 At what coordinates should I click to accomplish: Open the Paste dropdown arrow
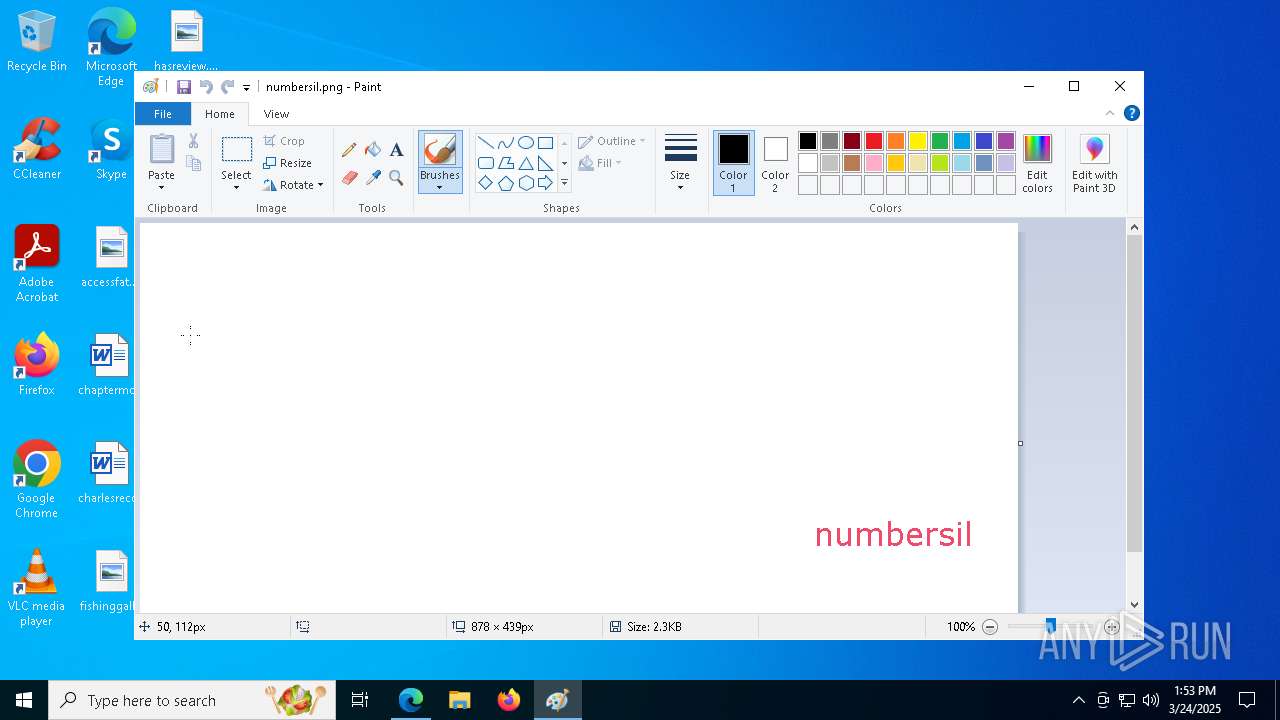pos(161,188)
